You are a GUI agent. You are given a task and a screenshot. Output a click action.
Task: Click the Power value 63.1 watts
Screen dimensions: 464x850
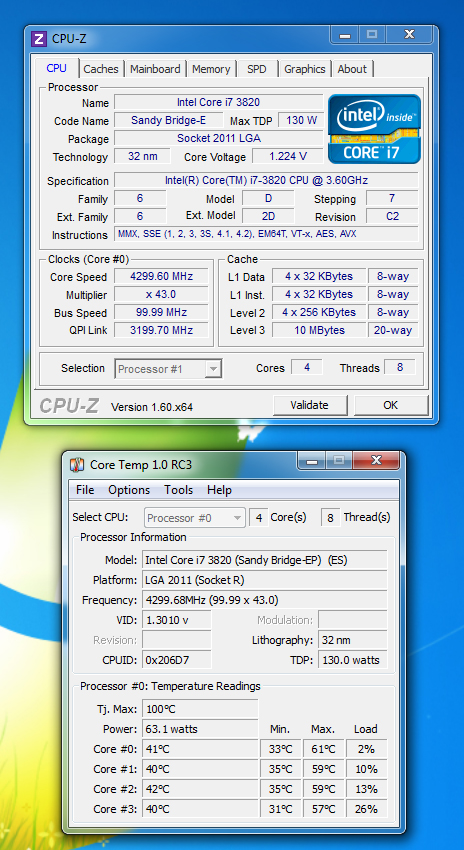click(200, 729)
